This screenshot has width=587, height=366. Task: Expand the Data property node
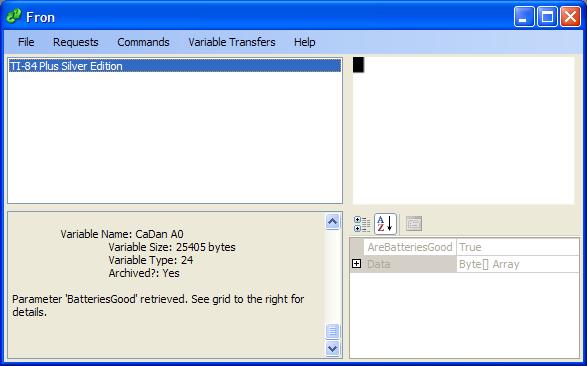tap(356, 264)
